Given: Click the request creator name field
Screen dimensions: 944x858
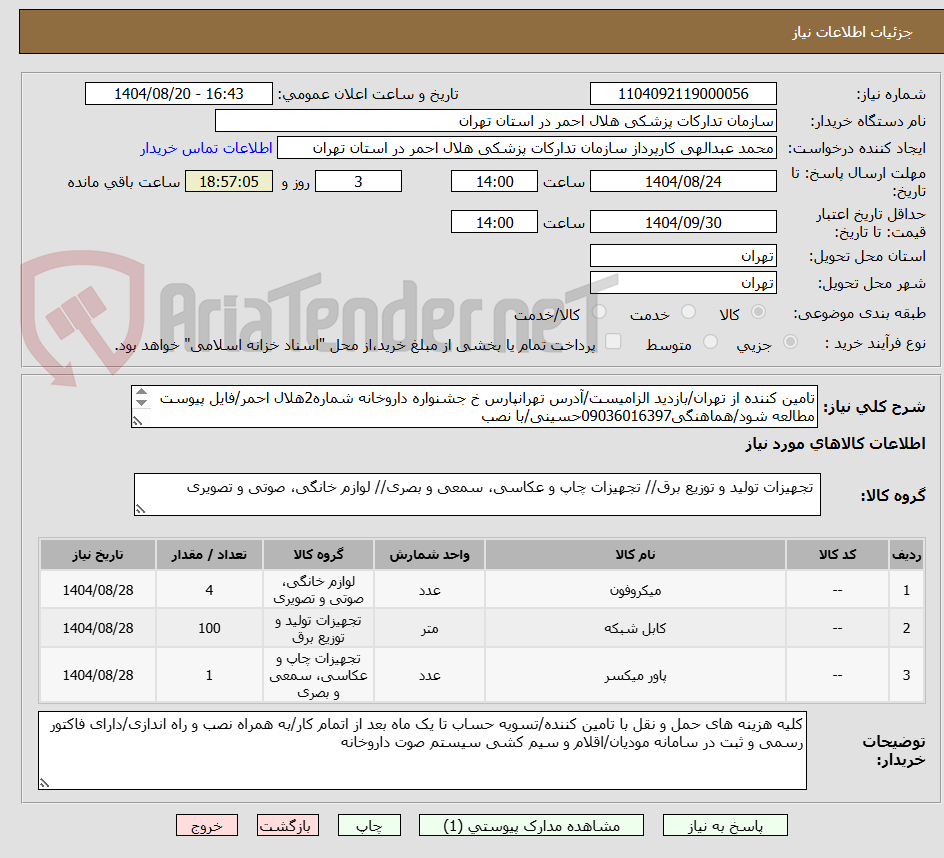Looking at the screenshot, I should point(527,148).
